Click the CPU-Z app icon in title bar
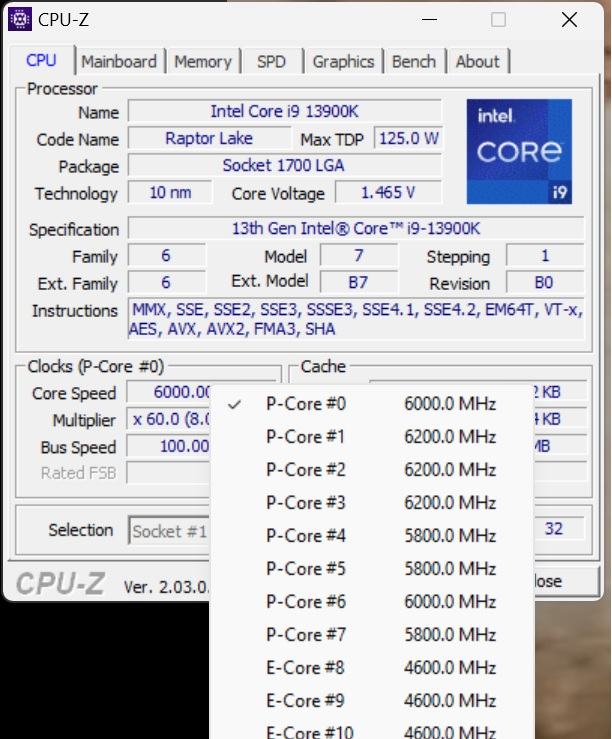The image size is (612, 739). tap(20, 19)
